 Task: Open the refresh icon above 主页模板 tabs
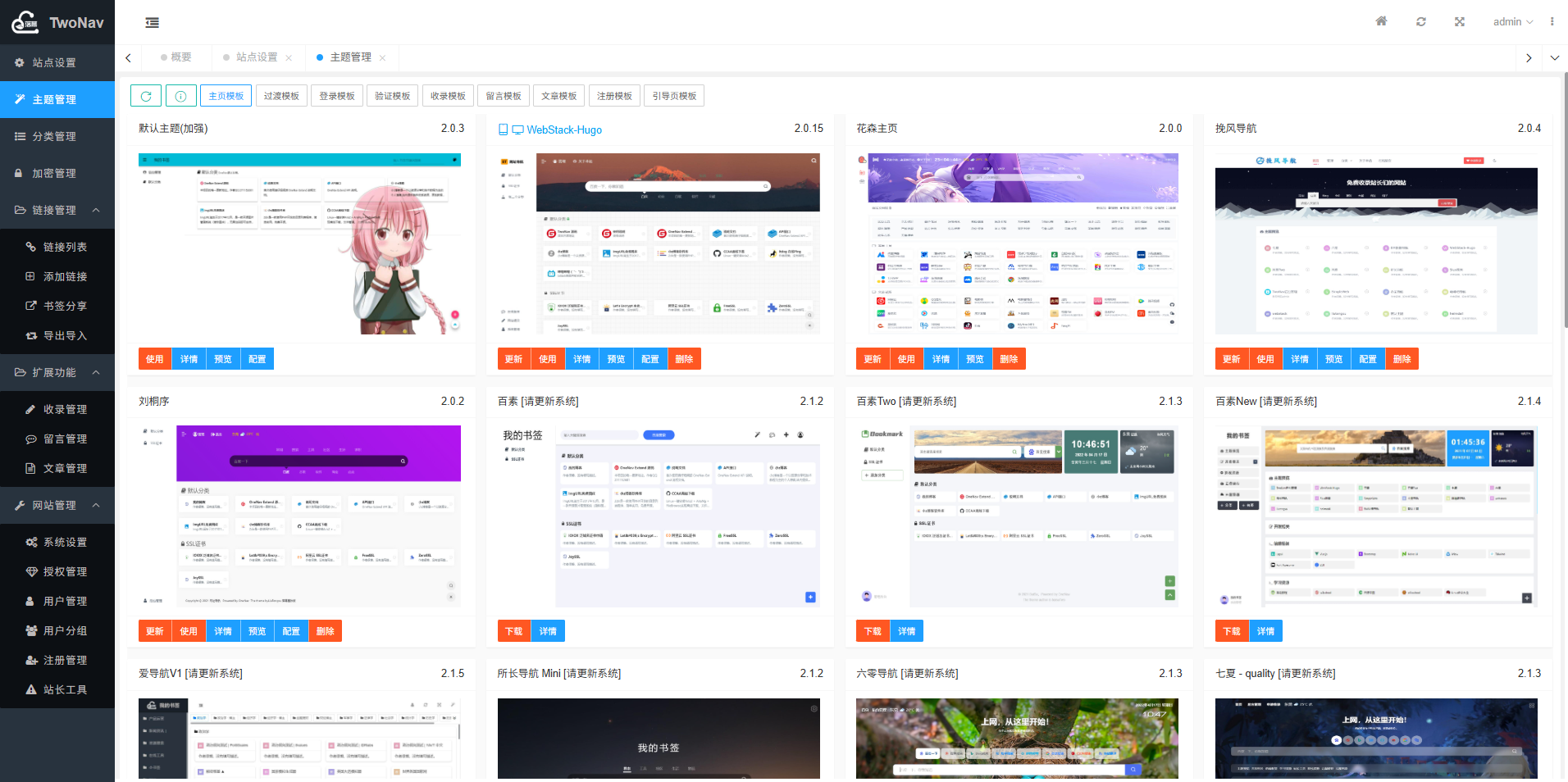point(145,95)
